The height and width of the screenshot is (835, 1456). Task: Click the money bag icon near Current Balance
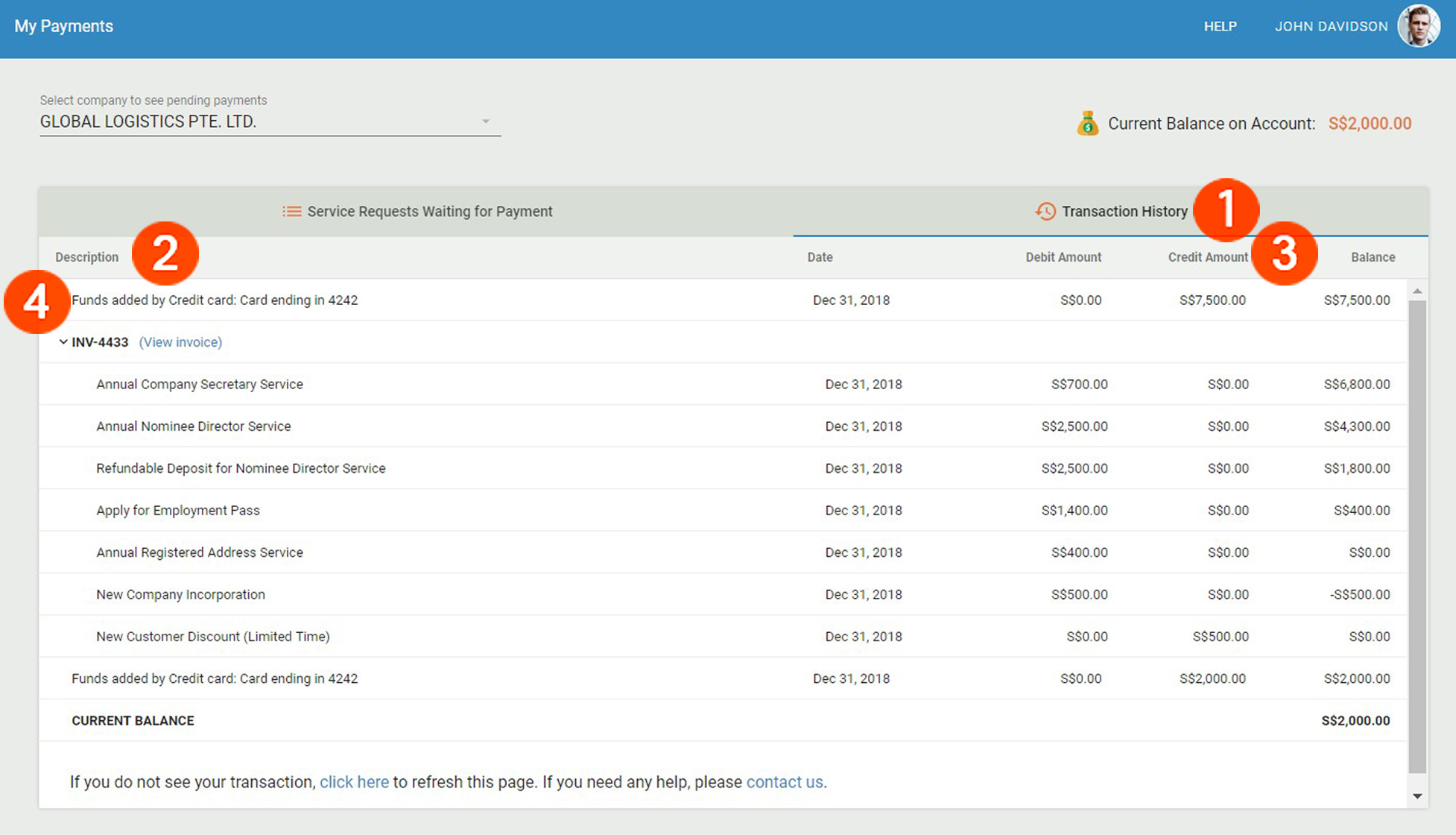click(x=1088, y=122)
